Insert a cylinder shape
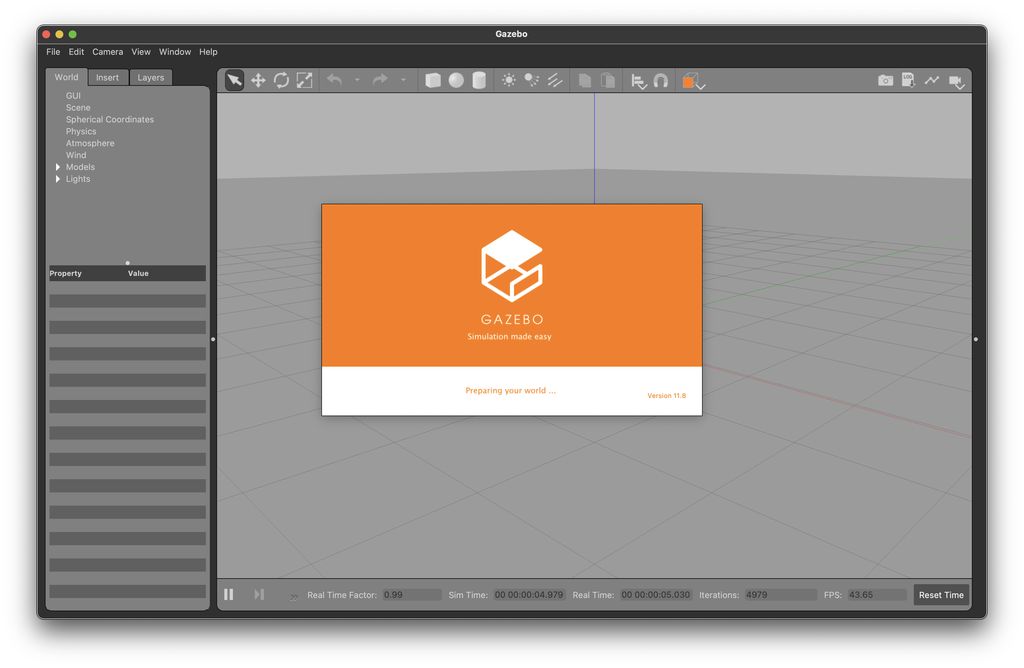The width and height of the screenshot is (1024, 668). [x=479, y=80]
